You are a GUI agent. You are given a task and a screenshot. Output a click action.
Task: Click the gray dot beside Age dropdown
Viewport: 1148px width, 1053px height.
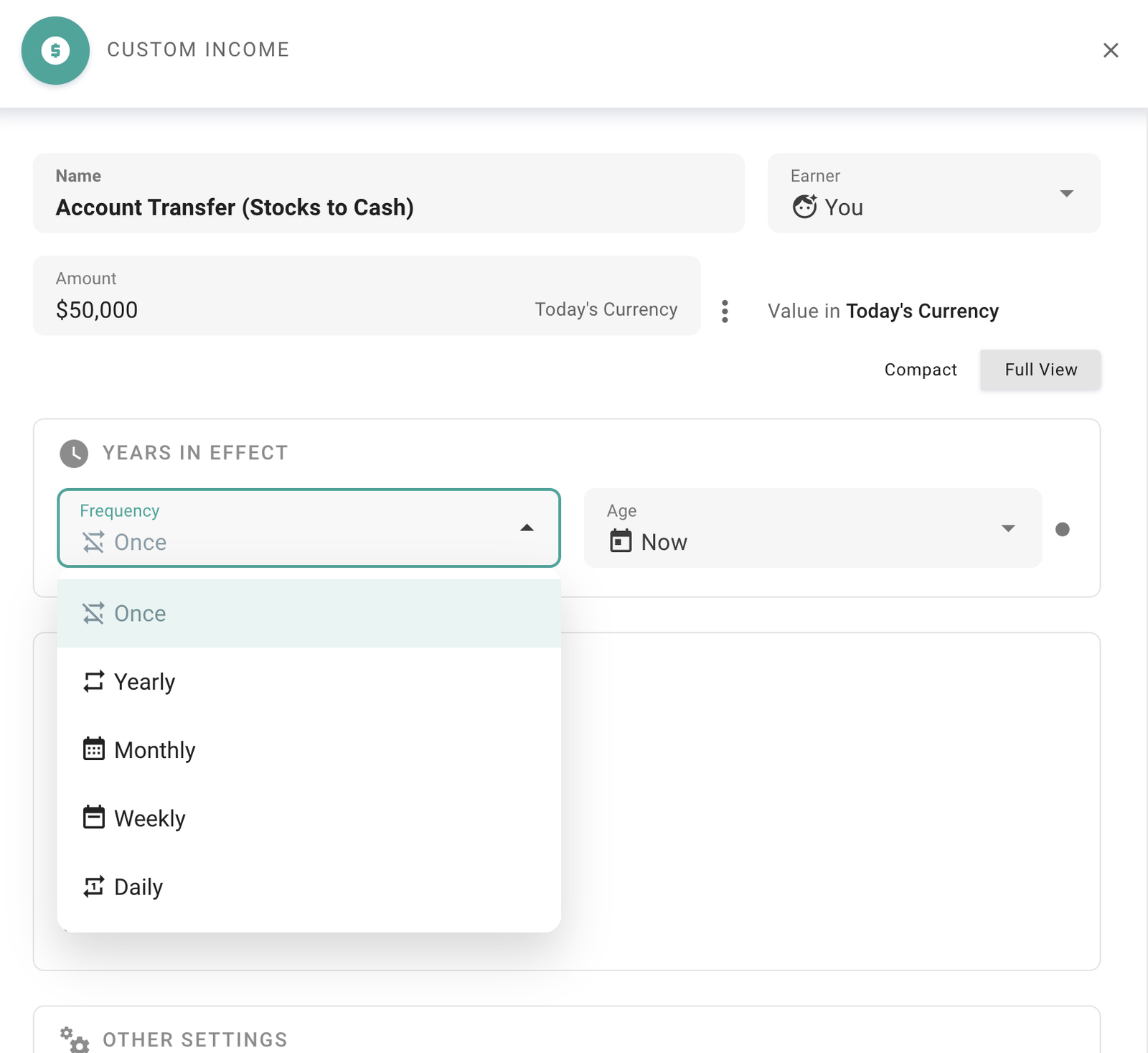pyautogui.click(x=1063, y=529)
